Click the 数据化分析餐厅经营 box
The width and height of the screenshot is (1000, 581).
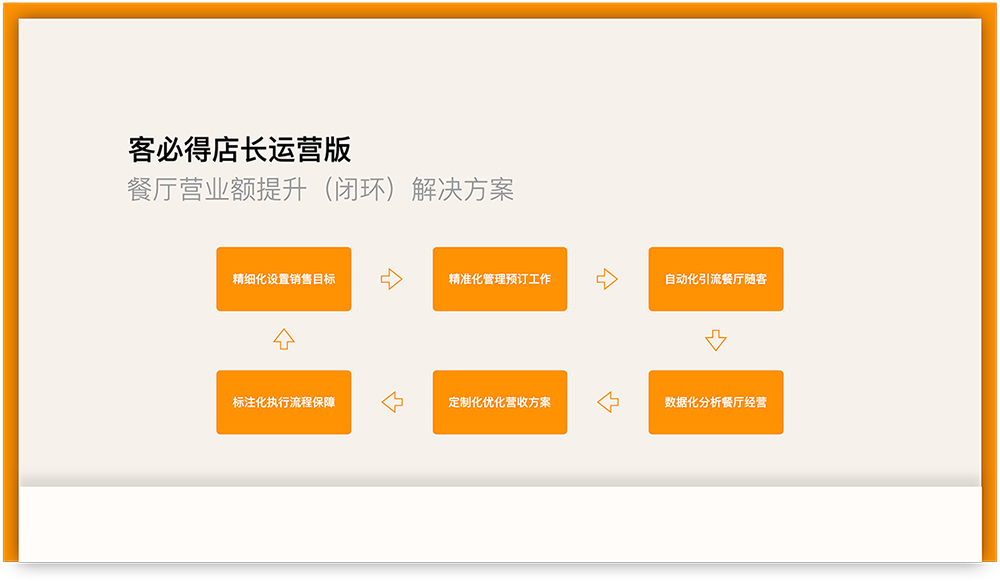(x=716, y=402)
